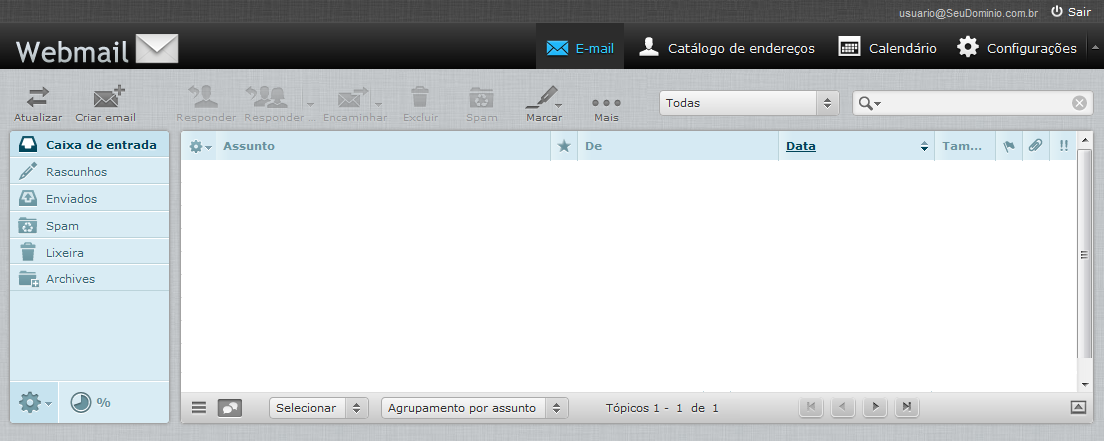Expand the Selecionar dropdown
The image size is (1104, 441).
coord(318,408)
